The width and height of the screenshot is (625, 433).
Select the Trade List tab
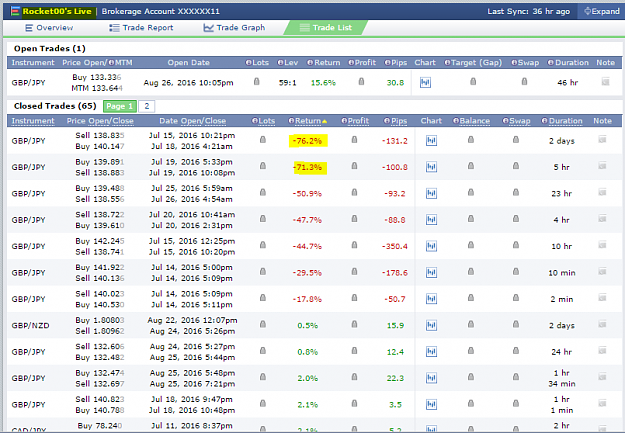click(x=325, y=28)
